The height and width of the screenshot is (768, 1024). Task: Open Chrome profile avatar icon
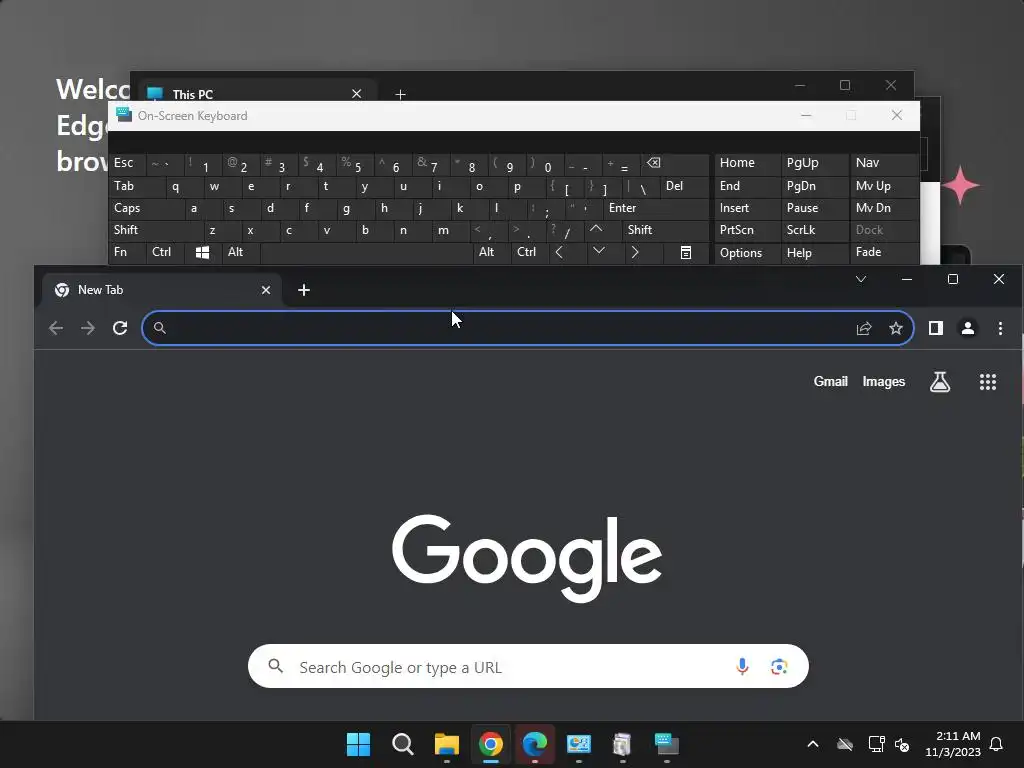tap(968, 328)
